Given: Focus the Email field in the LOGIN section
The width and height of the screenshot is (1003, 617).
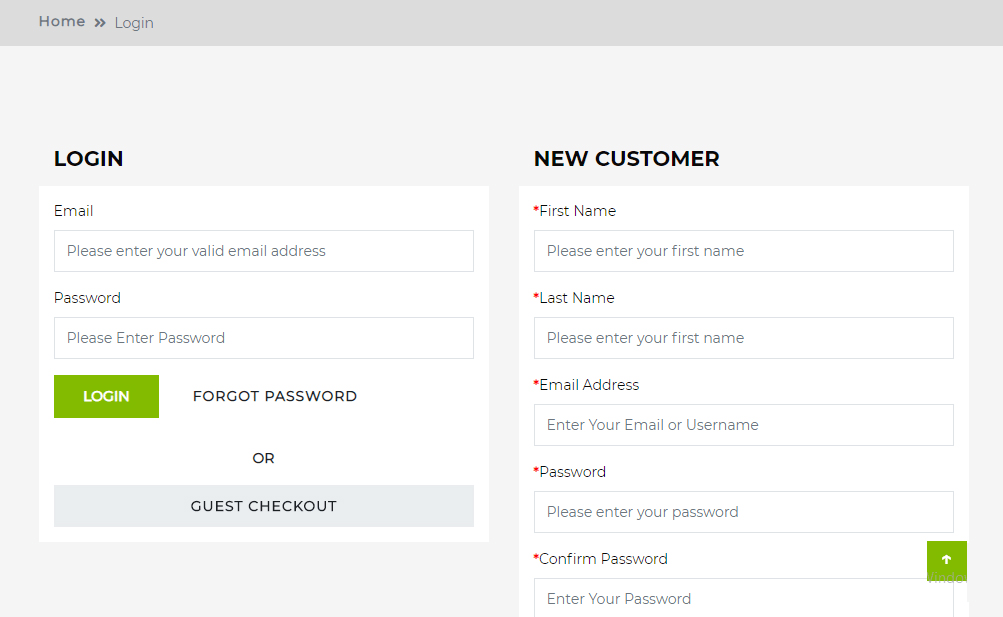Looking at the screenshot, I should pyautogui.click(x=263, y=251).
